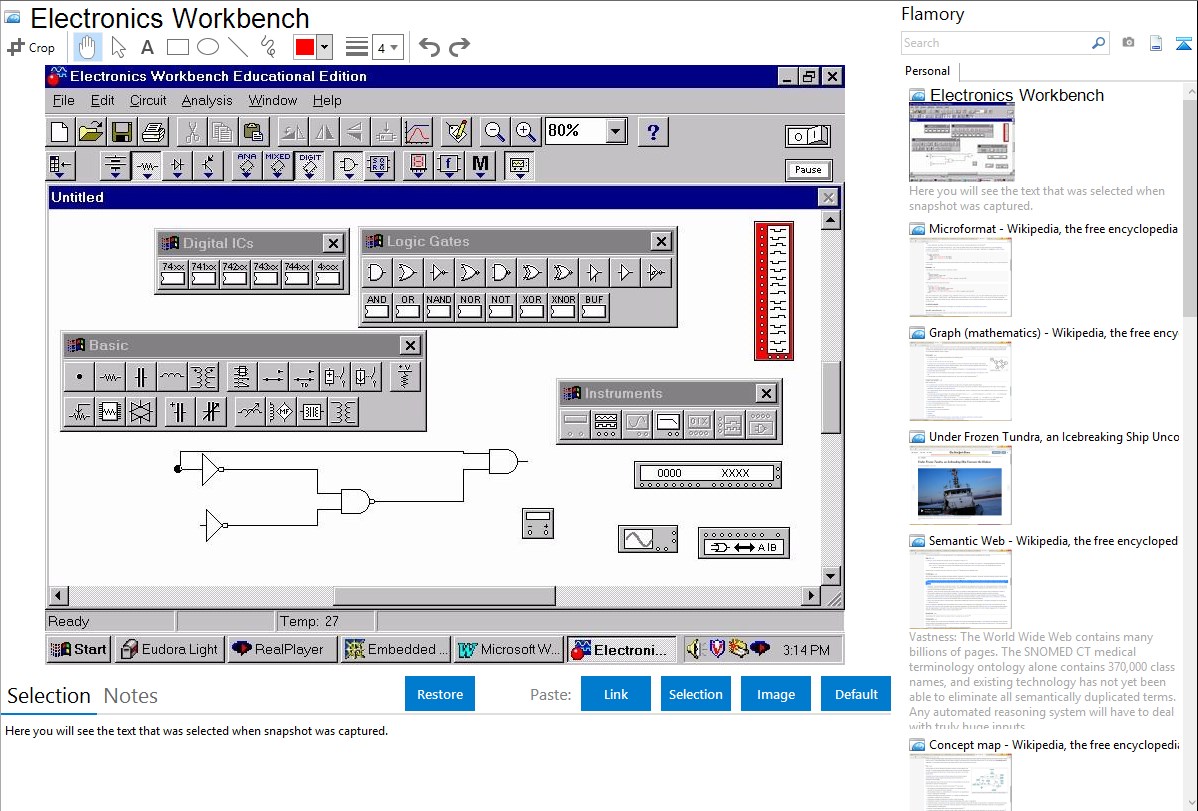This screenshot has height=811, width=1198.
Task: Click the Open folder icon
Action: [90, 131]
